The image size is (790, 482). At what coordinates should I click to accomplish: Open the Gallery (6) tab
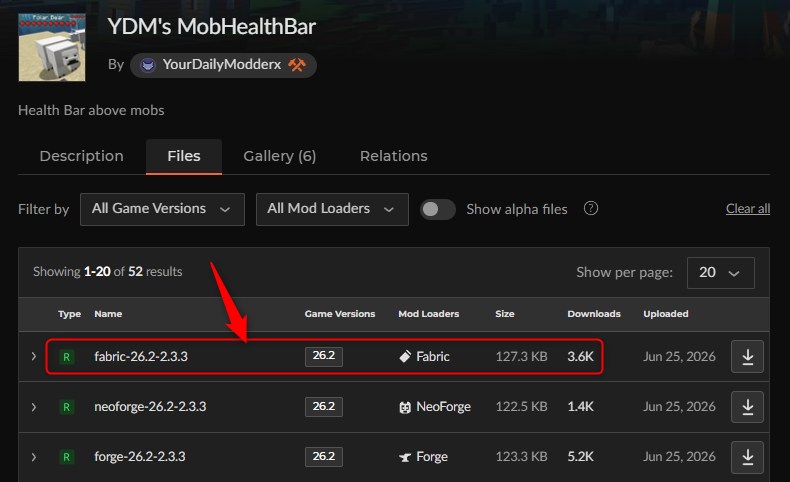280,156
